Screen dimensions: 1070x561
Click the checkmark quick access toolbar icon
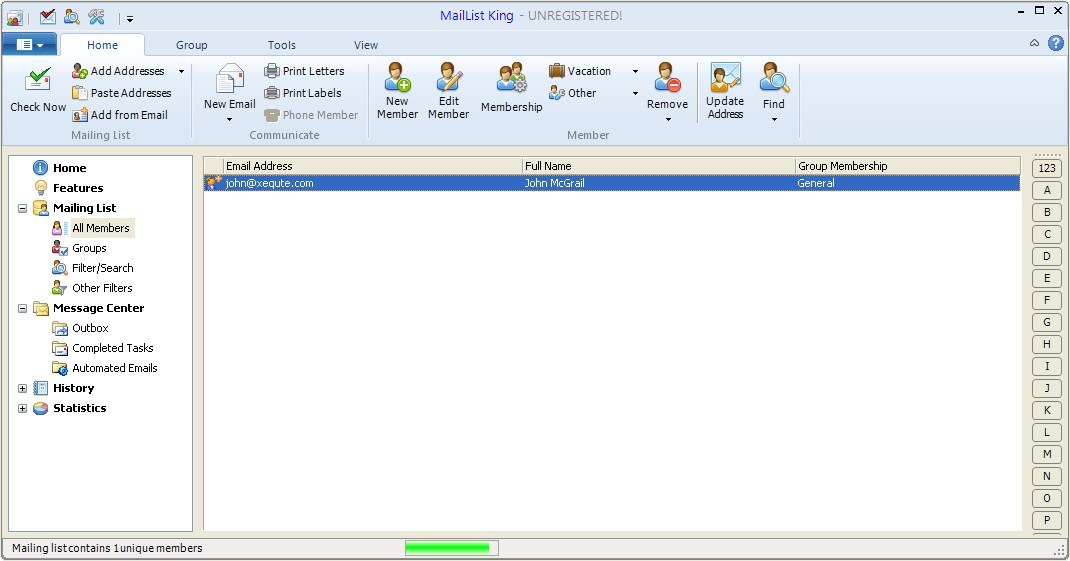(47, 16)
